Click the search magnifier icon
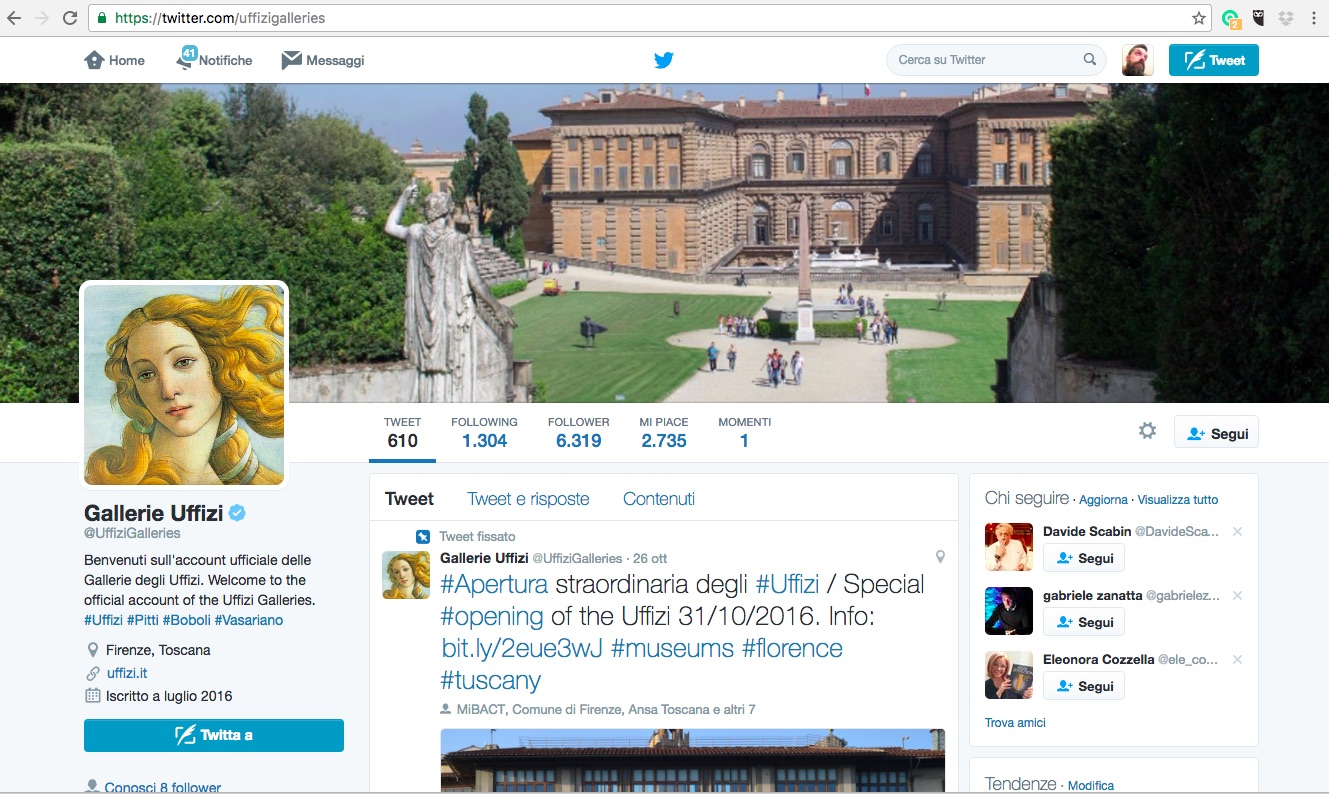 click(1090, 60)
